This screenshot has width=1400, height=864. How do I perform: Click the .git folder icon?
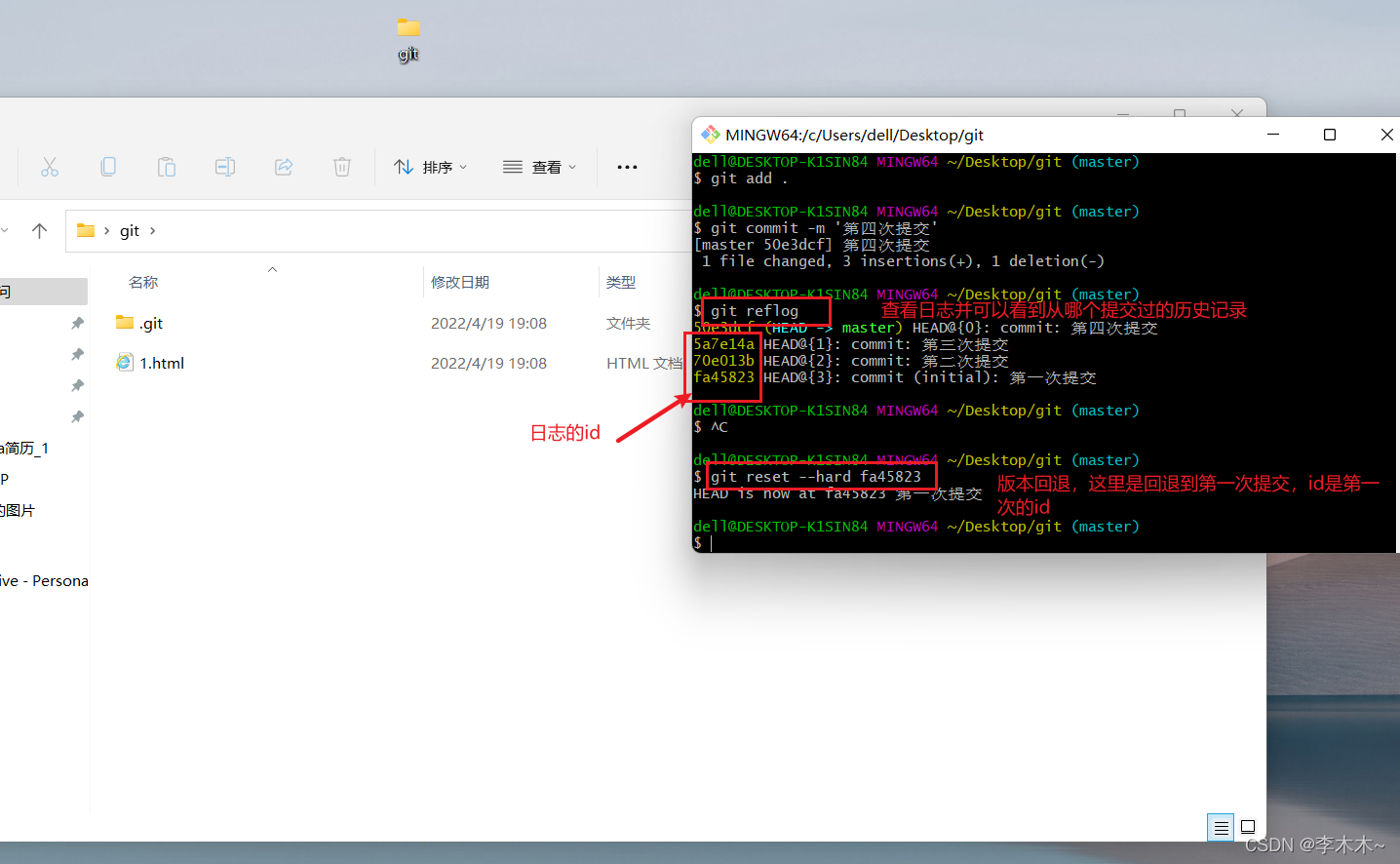(125, 323)
